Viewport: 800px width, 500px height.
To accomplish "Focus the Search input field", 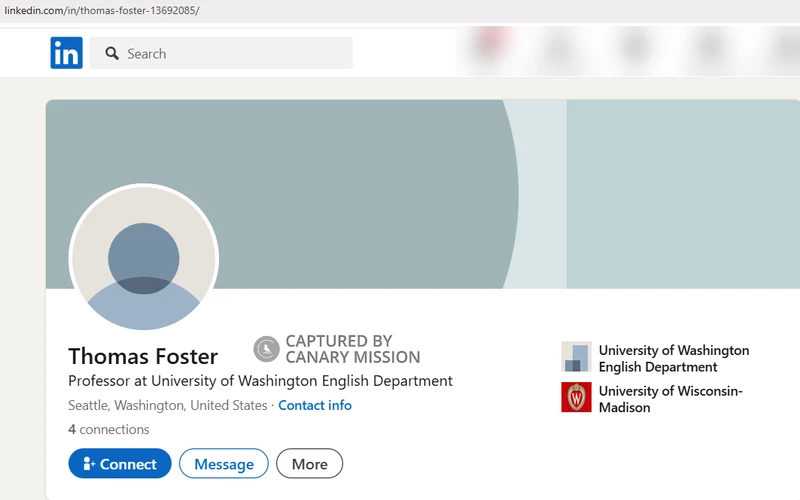I will coord(221,53).
